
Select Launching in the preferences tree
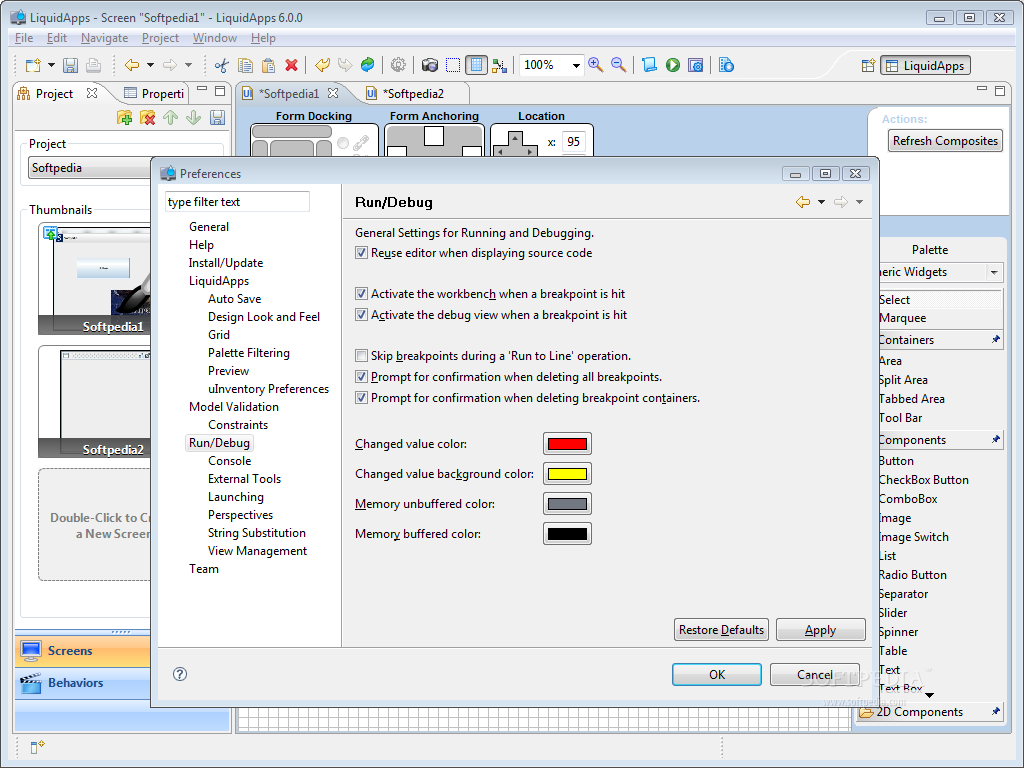coord(236,497)
